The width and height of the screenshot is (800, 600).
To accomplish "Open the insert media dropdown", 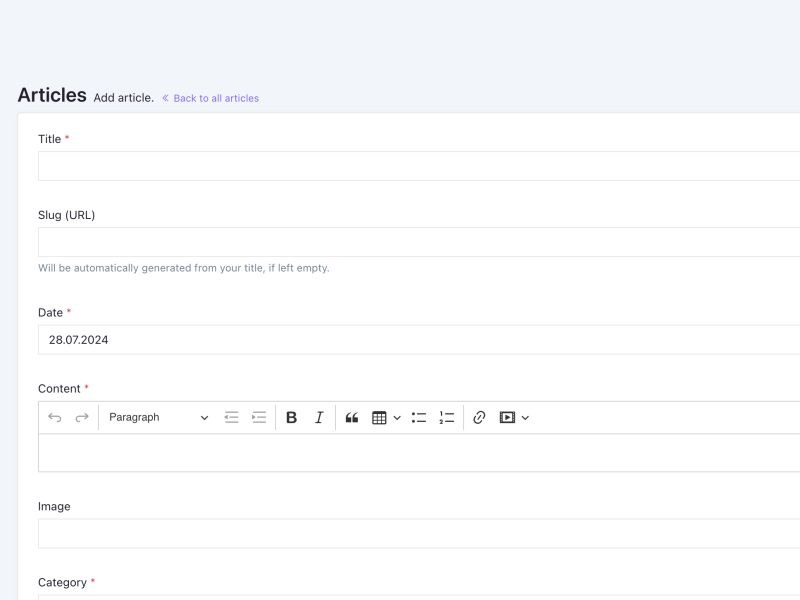I will pos(514,418).
